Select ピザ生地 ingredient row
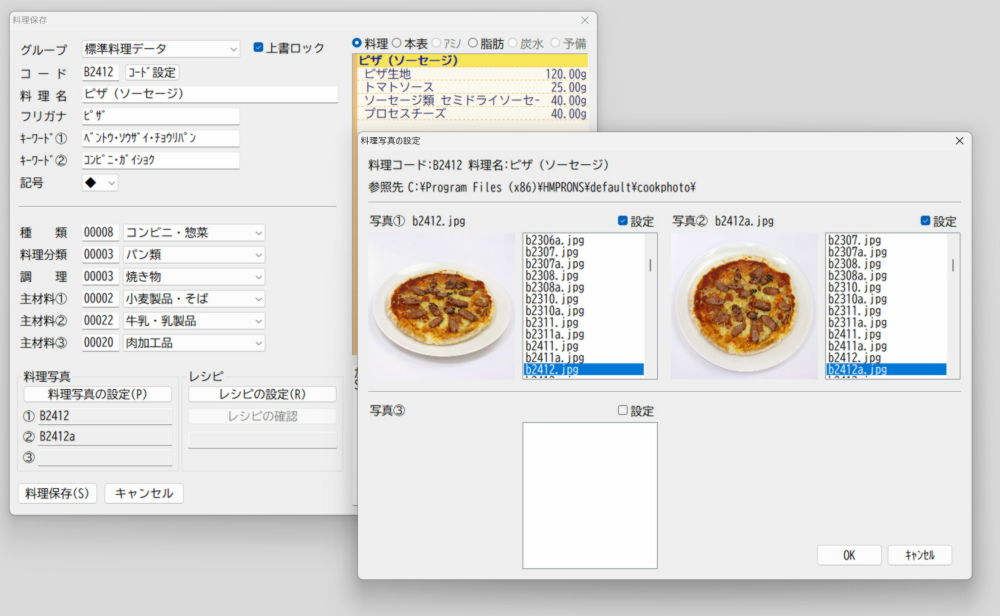Image resolution: width=1000 pixels, height=616 pixels. click(x=472, y=74)
